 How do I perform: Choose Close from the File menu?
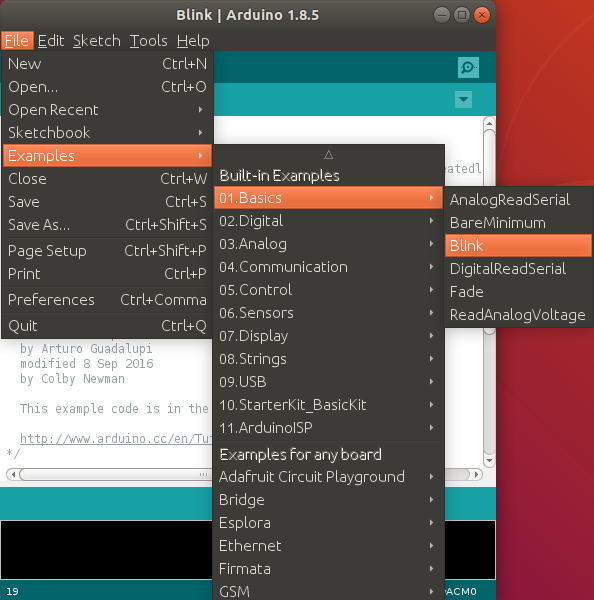point(107,179)
